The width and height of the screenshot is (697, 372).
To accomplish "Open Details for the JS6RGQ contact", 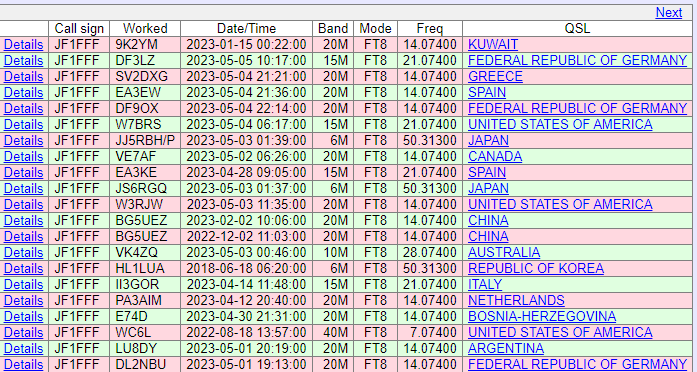I will pos(24,188).
